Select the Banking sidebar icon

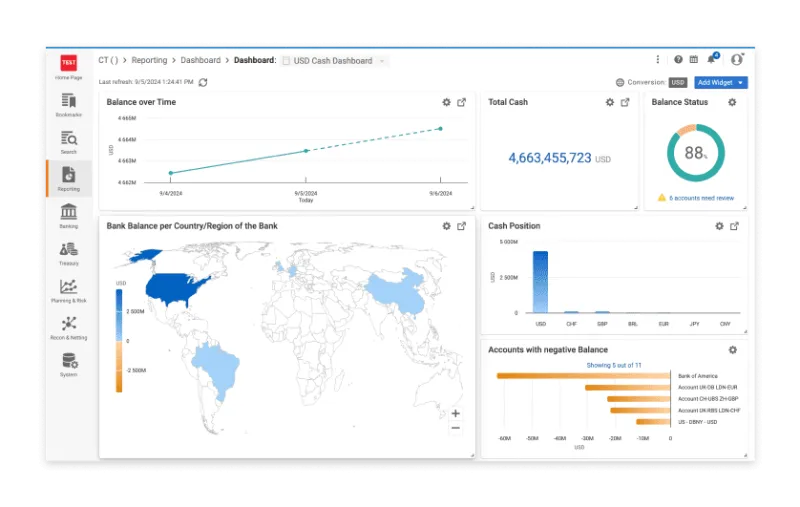tap(68, 215)
